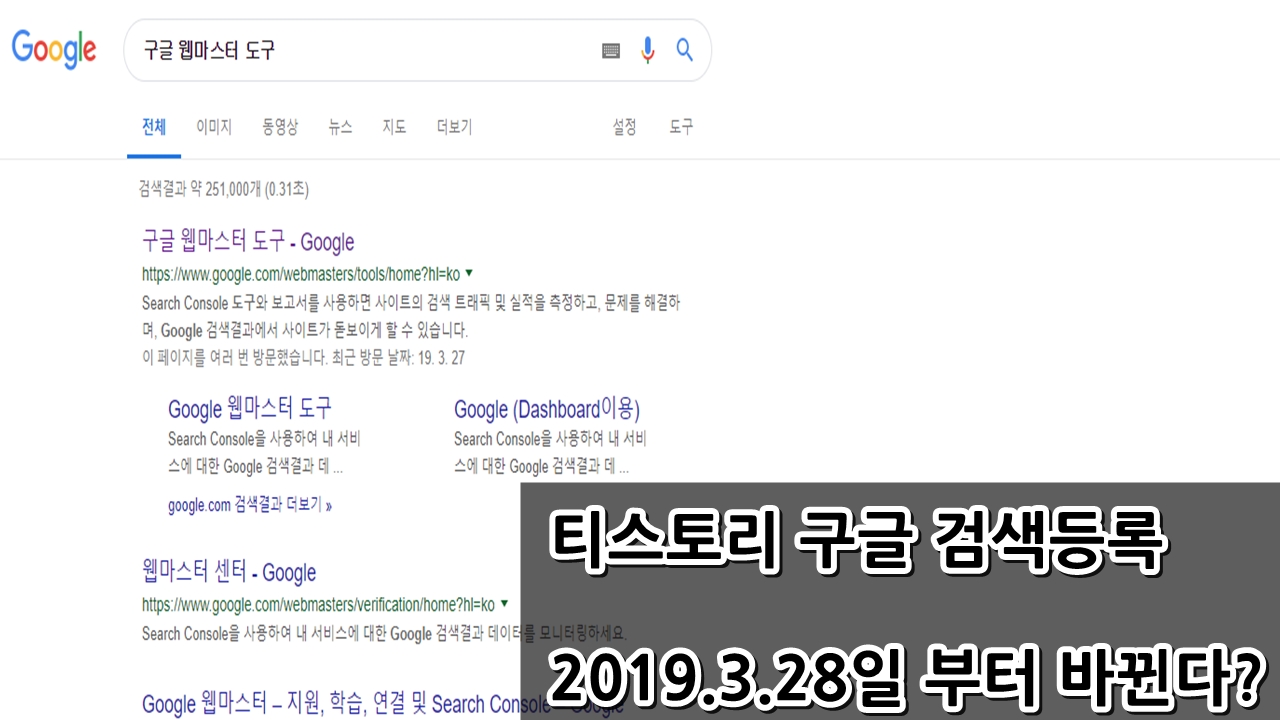Click the webmasters/tools/home URL text

click(x=301, y=273)
